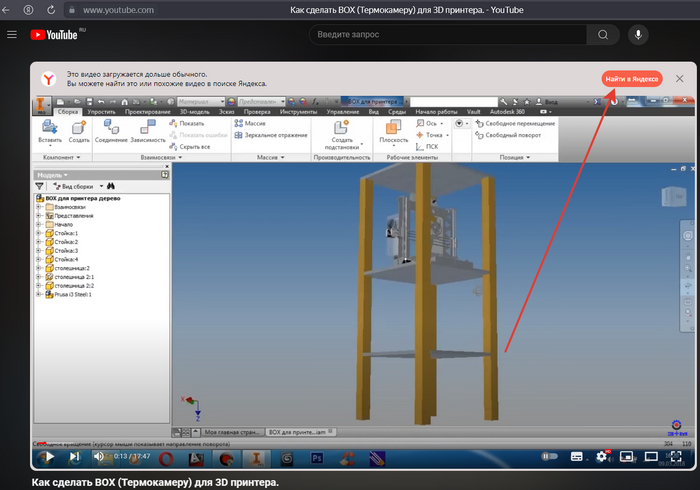Open the video title 'Как сделать BOX (Термокамеру)' below player
The image size is (700, 490).
[x=155, y=482]
